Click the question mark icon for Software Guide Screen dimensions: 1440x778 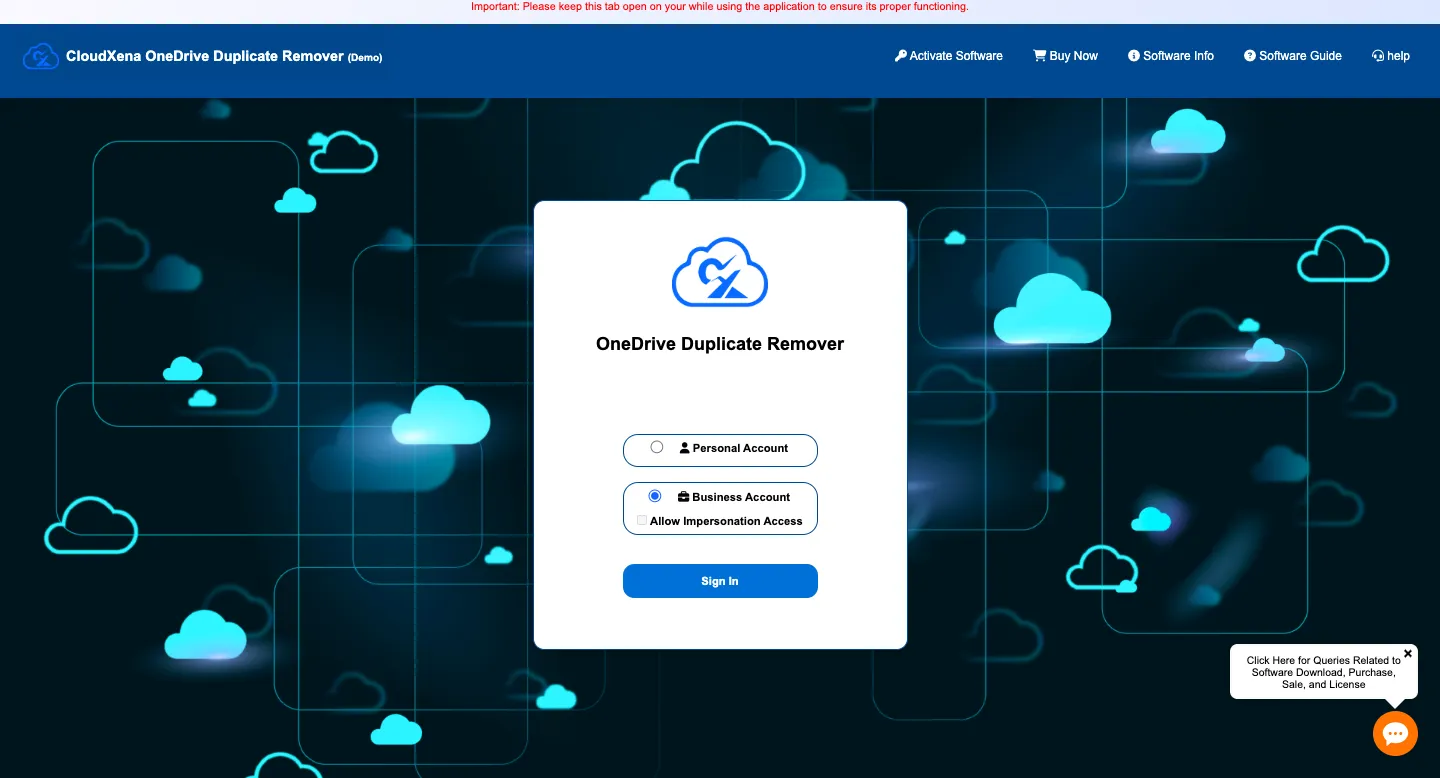1249,56
